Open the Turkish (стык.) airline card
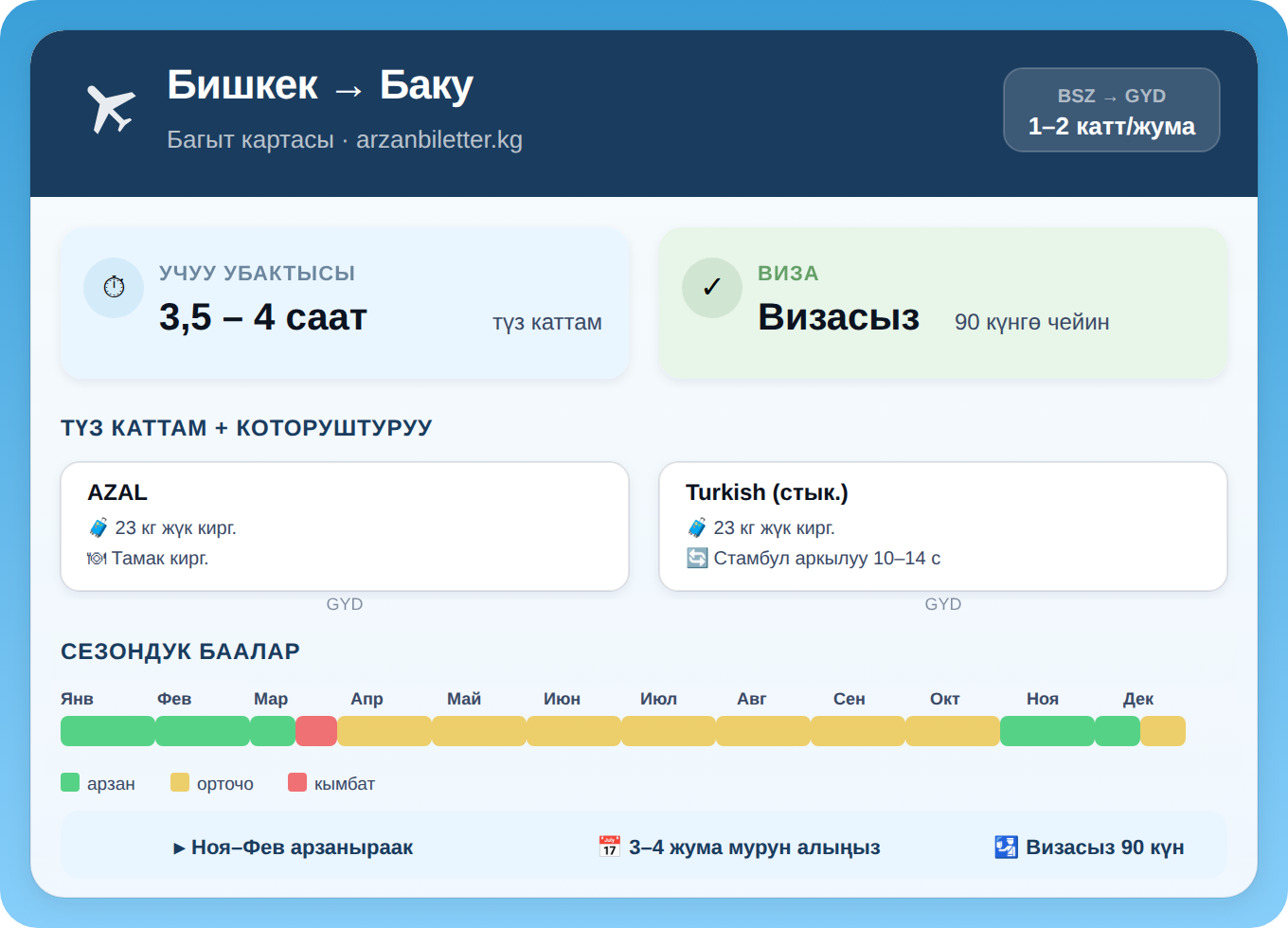Viewport: 1288px width, 928px height. pos(942,526)
